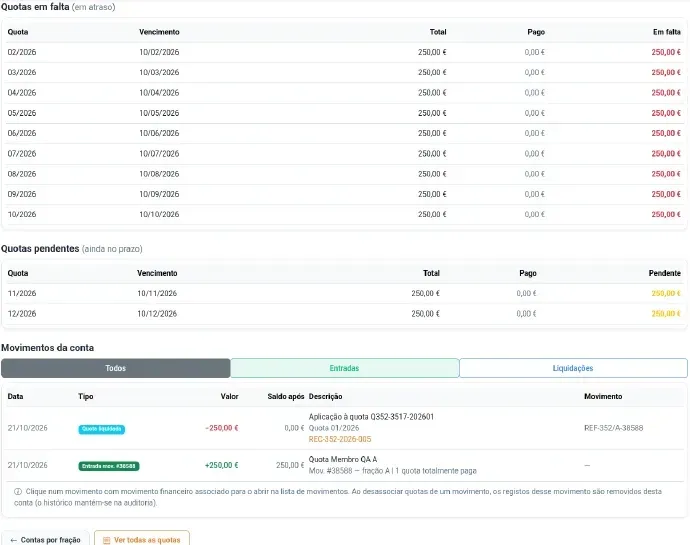This screenshot has width=690, height=545.
Task: Click description Quota Membro QA A
Action: tap(343, 459)
